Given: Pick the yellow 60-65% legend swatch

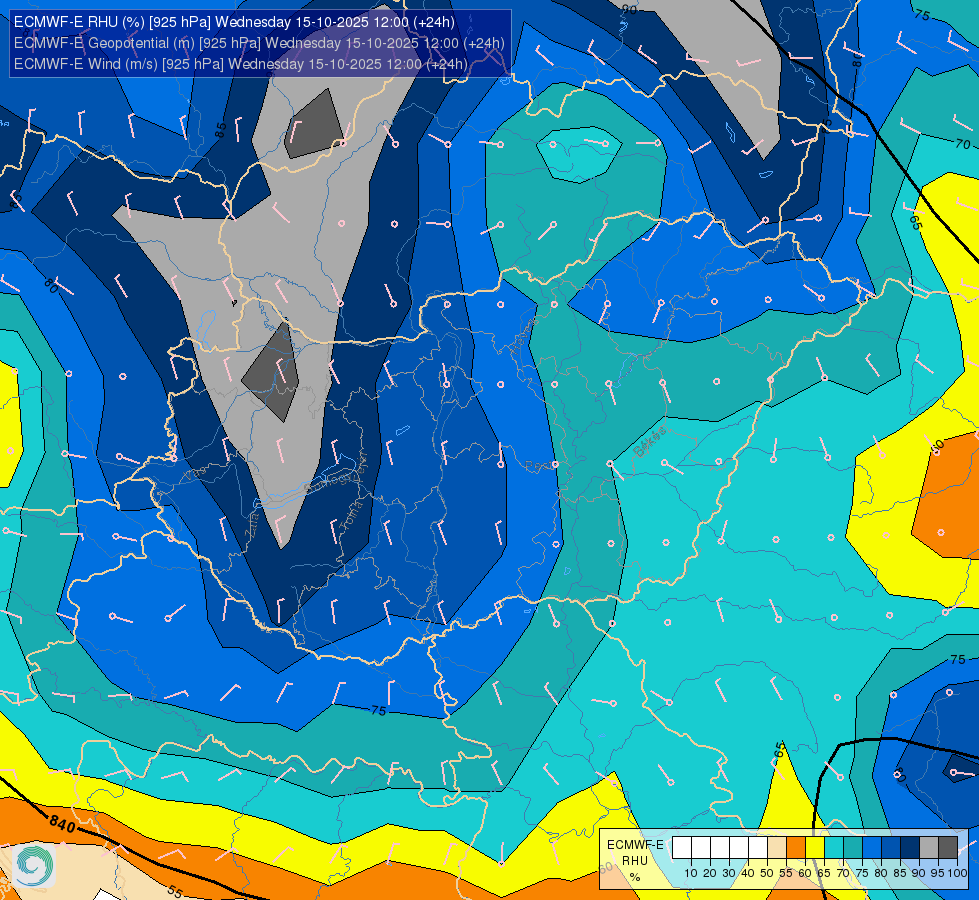Looking at the screenshot, I should (815, 848).
